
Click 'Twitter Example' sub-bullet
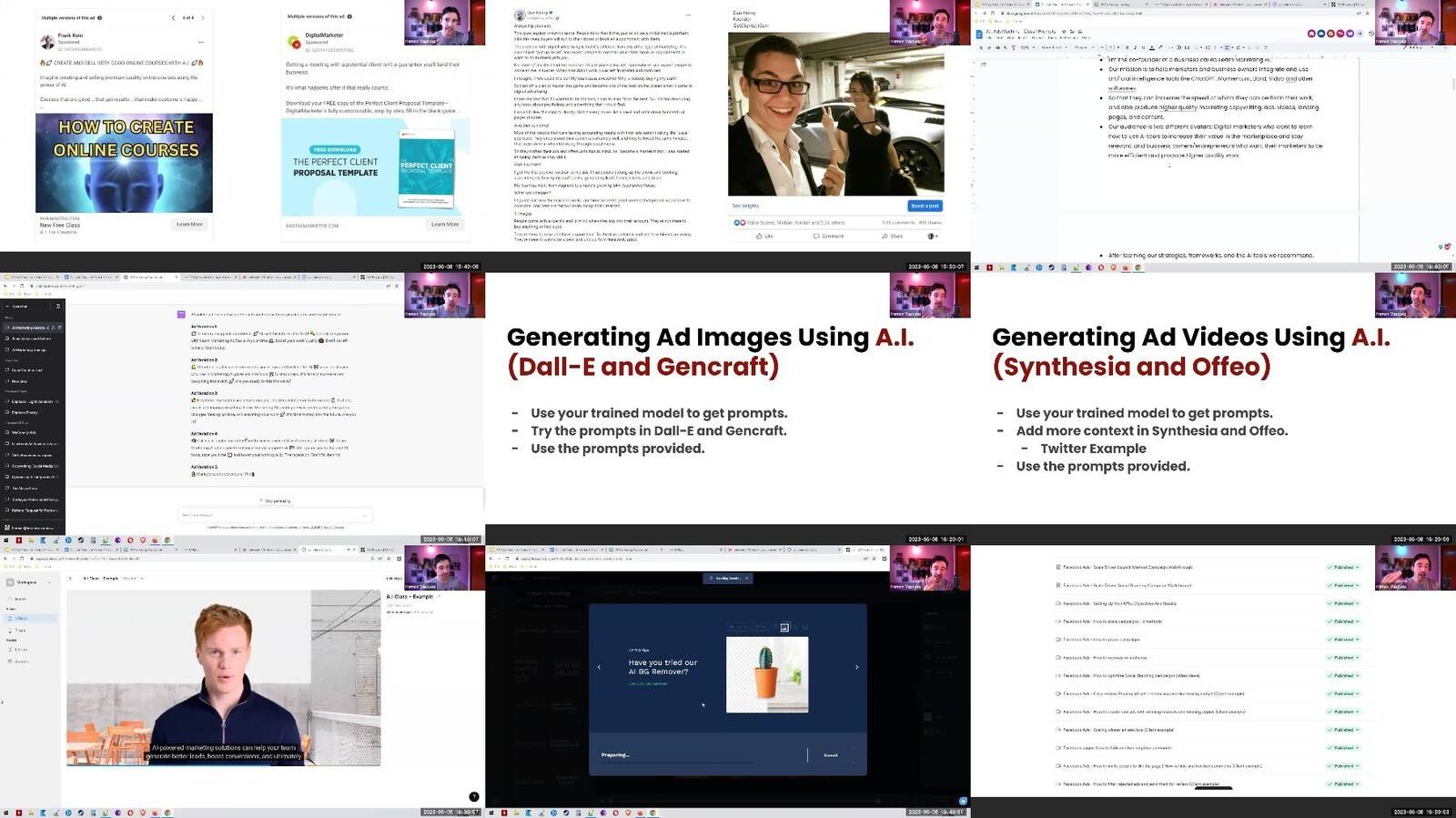1093,448
